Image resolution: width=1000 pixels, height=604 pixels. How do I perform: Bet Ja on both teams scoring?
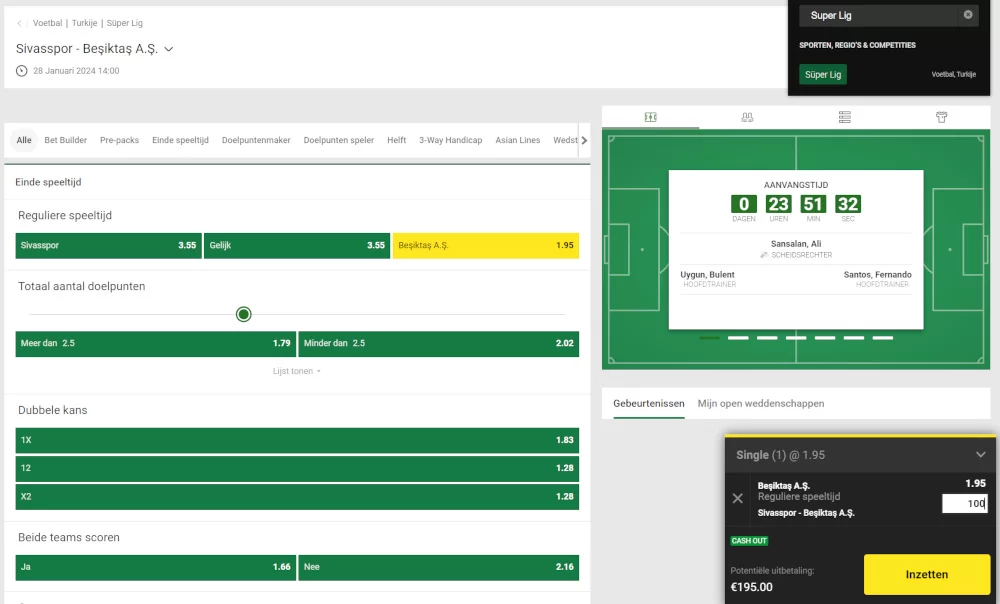156,567
